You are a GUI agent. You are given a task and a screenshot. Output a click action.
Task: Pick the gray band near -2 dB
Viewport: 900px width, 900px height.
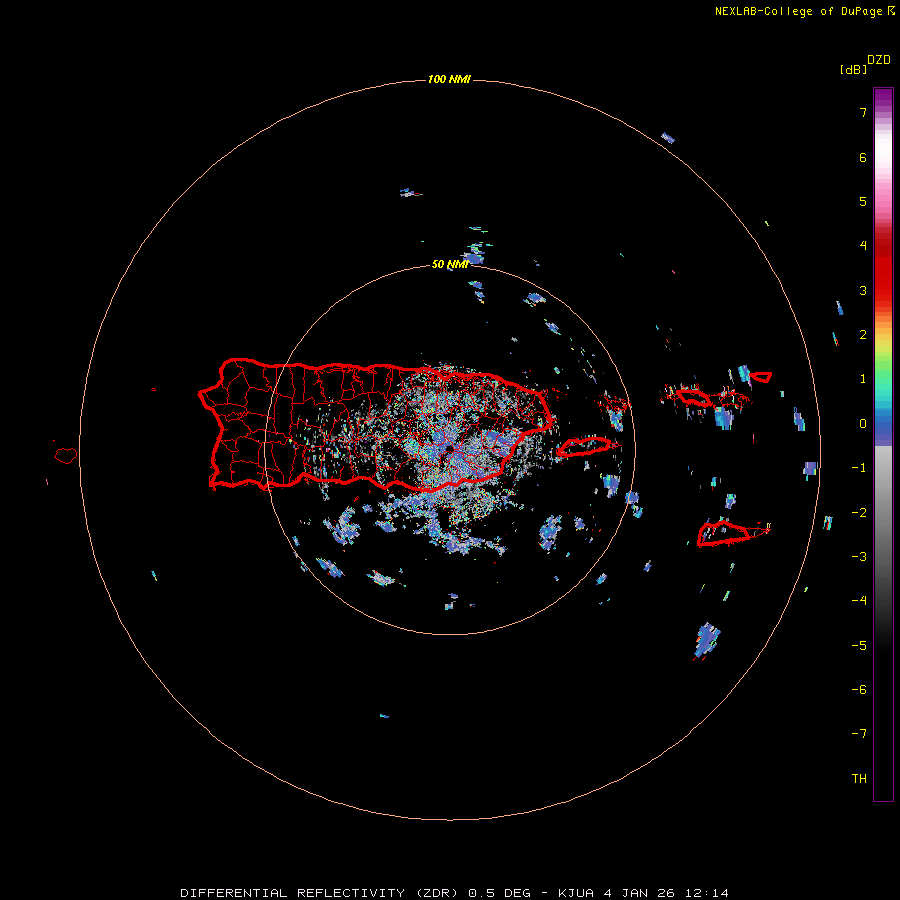click(x=883, y=512)
